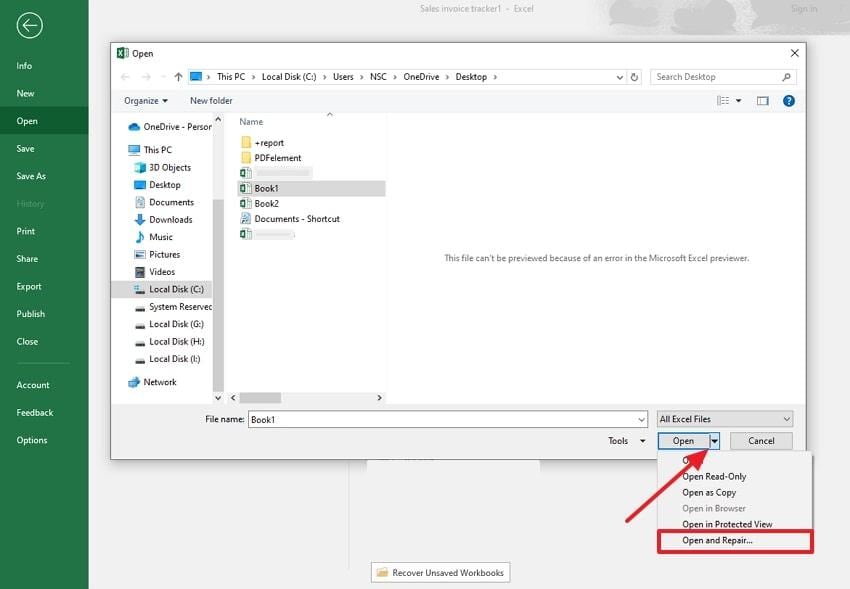The height and width of the screenshot is (589, 850).
Task: Click Recover Unsaved Workbooks button
Action: coord(440,572)
